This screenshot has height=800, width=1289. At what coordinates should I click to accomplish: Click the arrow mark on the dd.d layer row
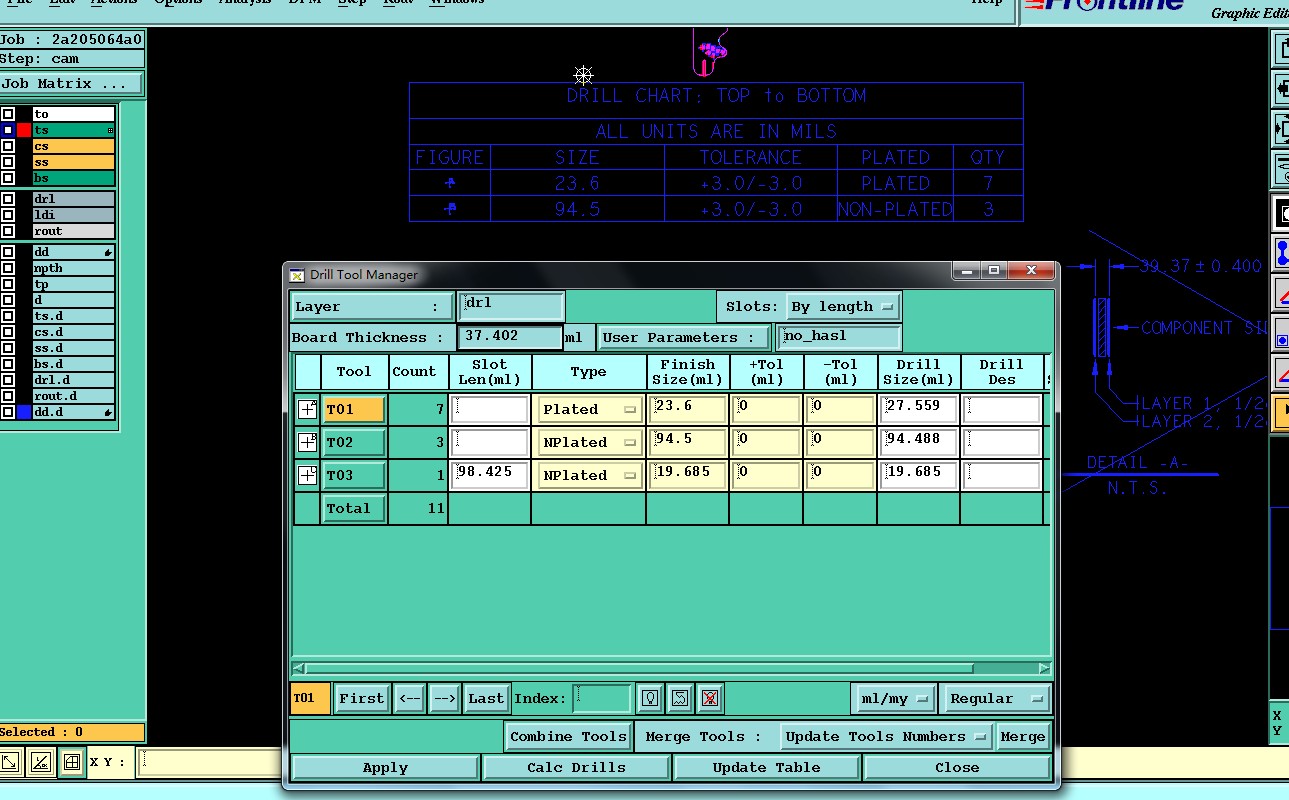click(x=108, y=412)
